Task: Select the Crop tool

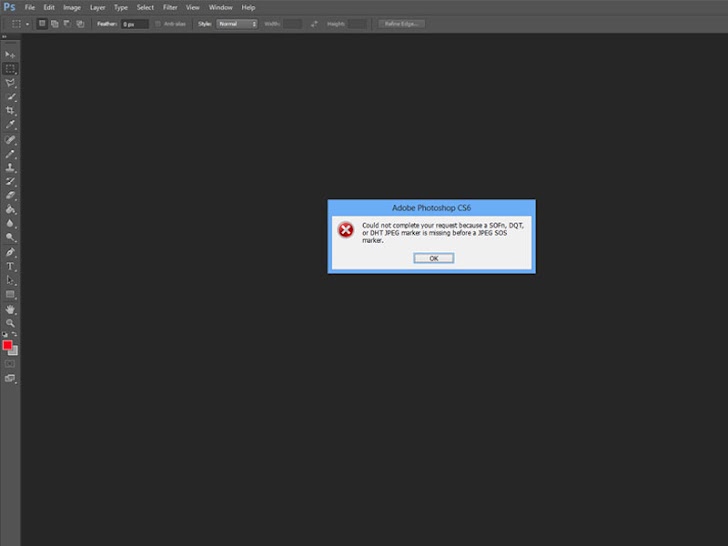Action: click(x=10, y=110)
